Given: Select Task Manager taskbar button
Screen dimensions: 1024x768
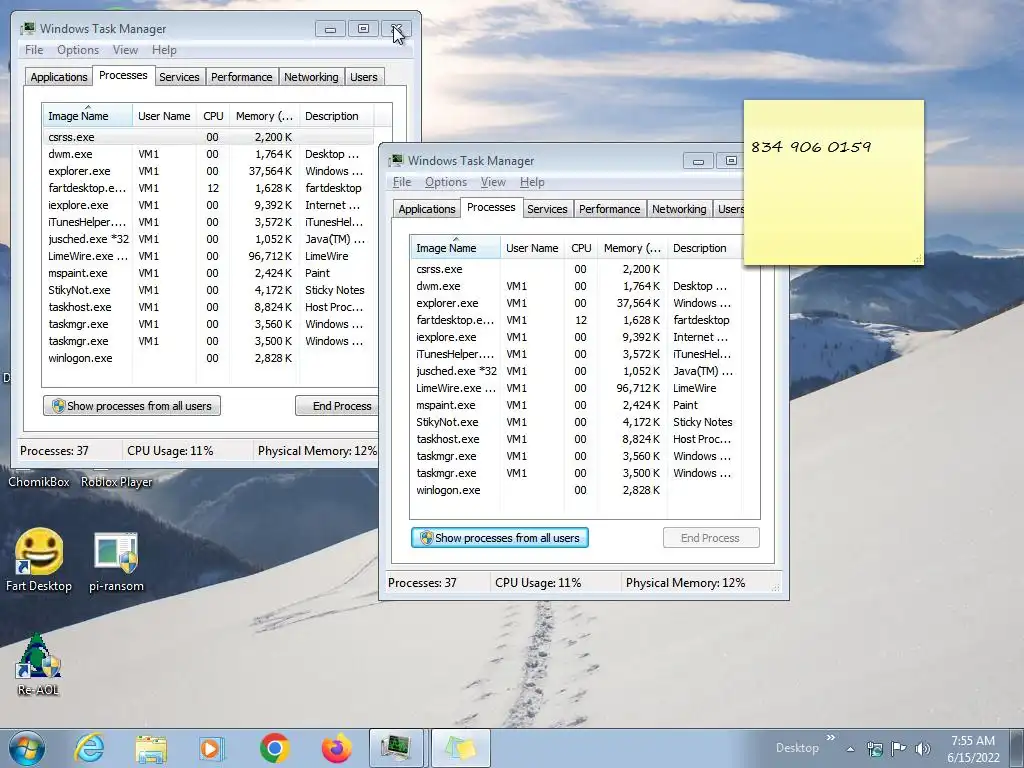Looking at the screenshot, I should (x=397, y=748).
